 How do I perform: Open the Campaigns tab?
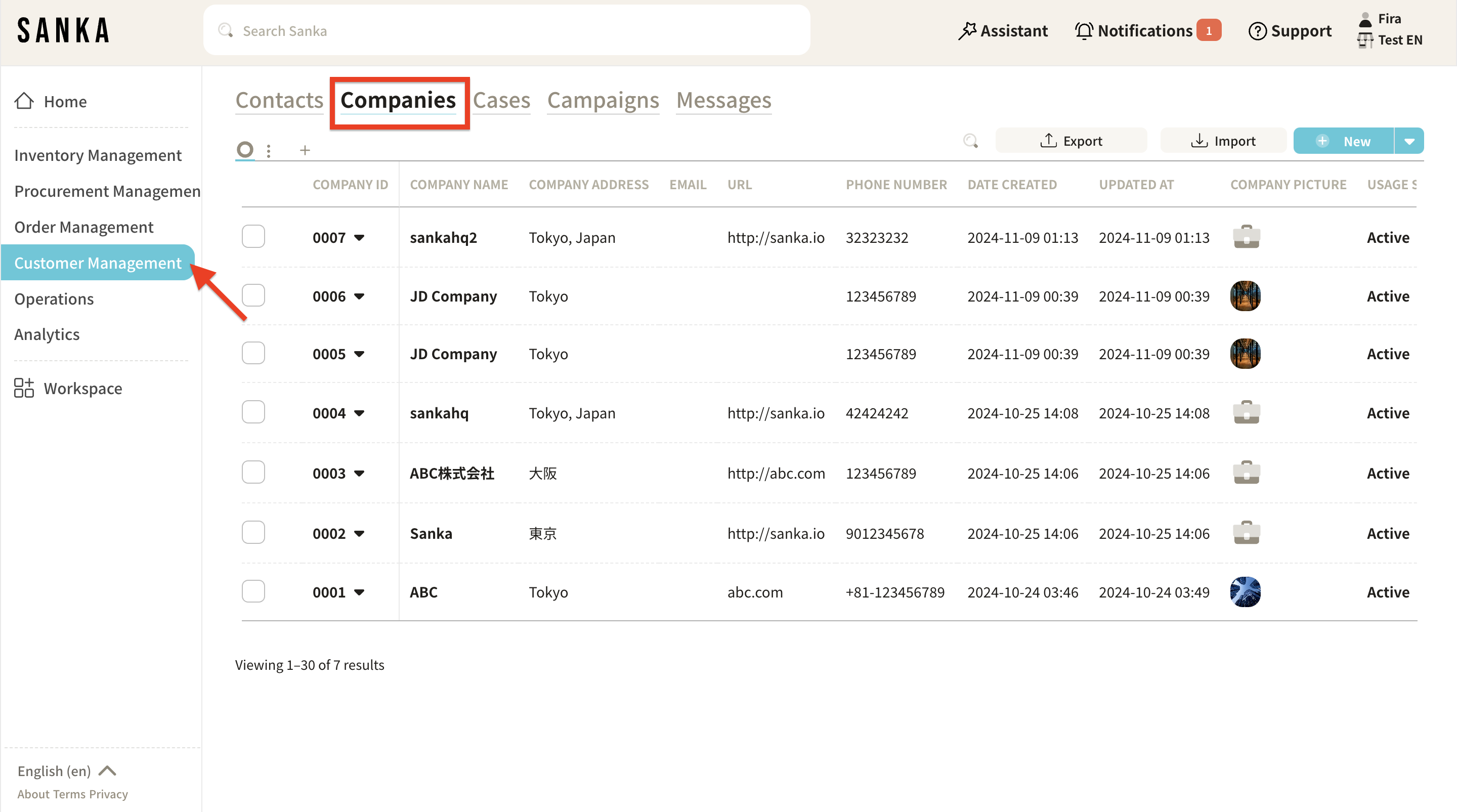coord(603,100)
